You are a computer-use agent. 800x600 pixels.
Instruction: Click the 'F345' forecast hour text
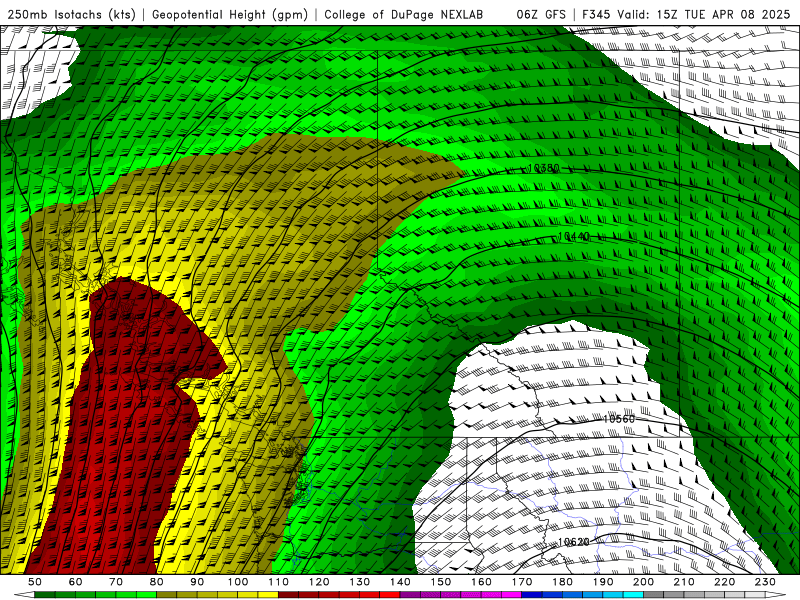(x=596, y=14)
